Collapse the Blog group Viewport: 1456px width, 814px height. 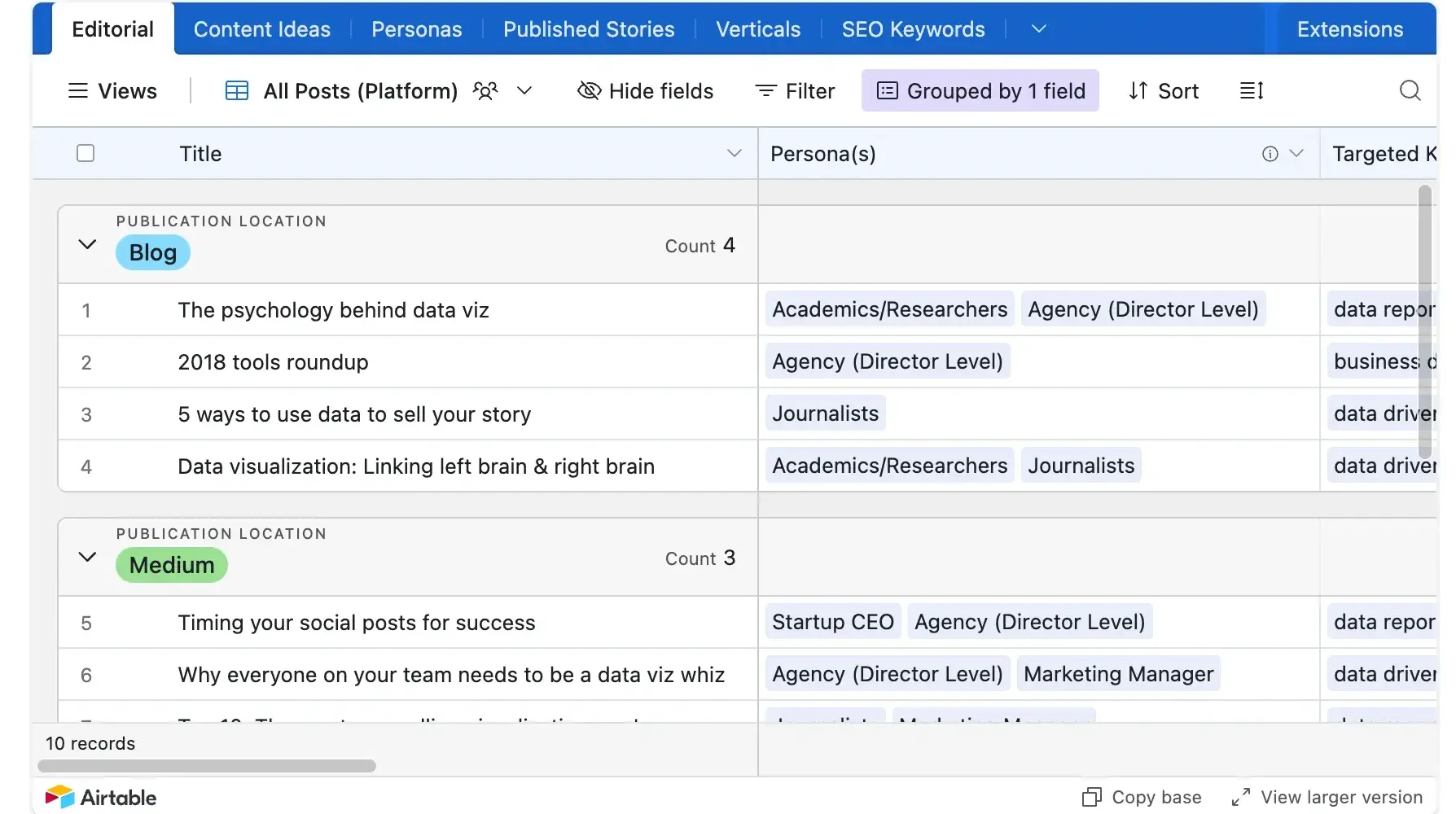(x=87, y=244)
